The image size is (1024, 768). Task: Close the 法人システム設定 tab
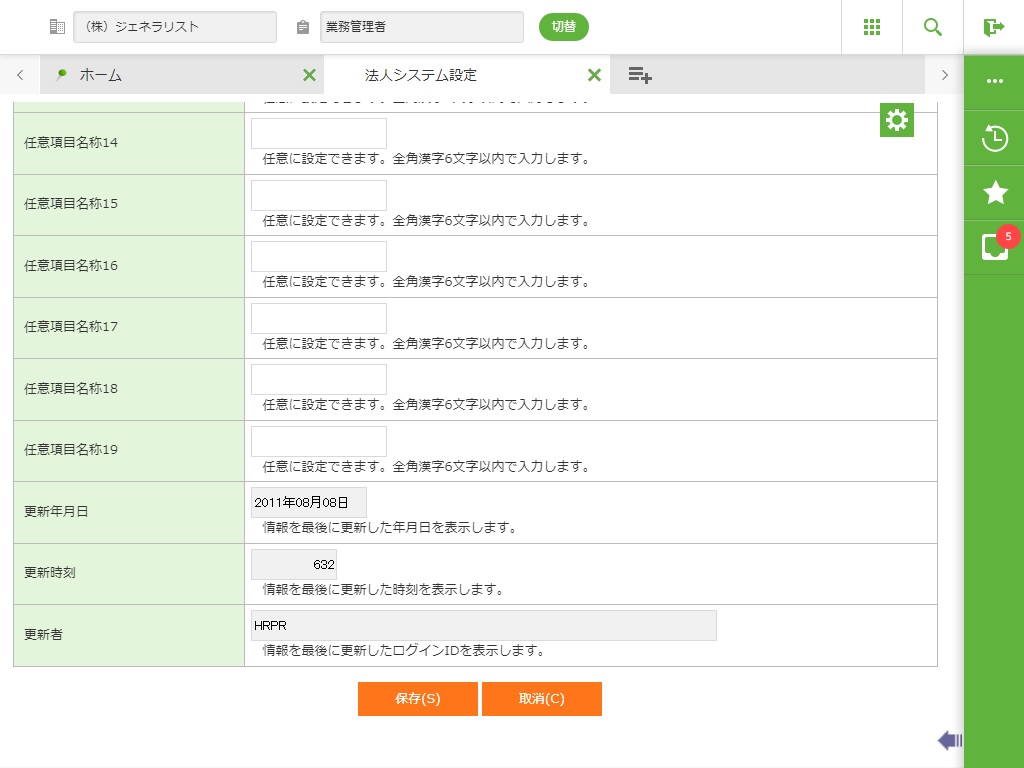594,75
